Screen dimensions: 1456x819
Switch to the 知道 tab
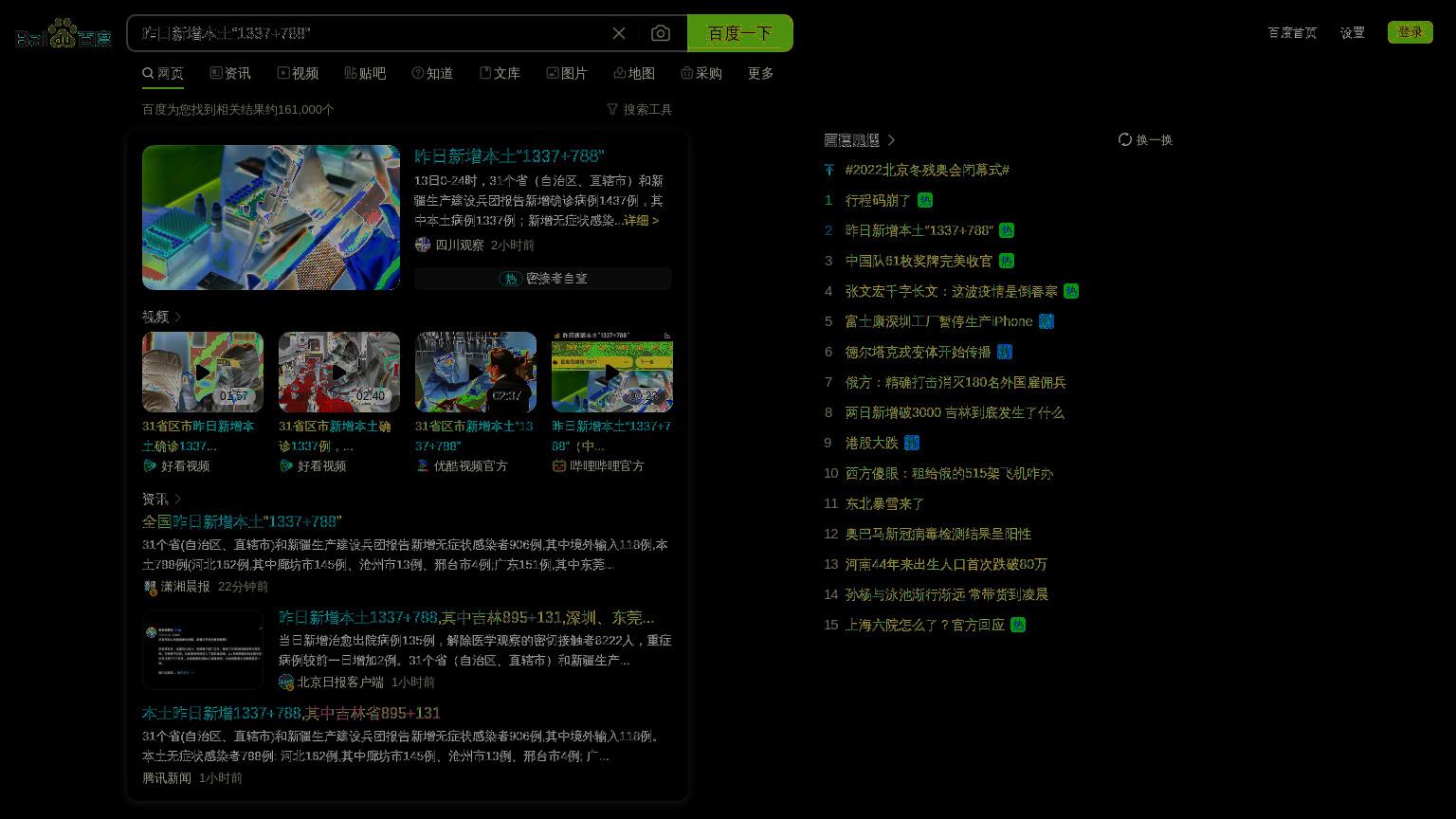tap(432, 73)
